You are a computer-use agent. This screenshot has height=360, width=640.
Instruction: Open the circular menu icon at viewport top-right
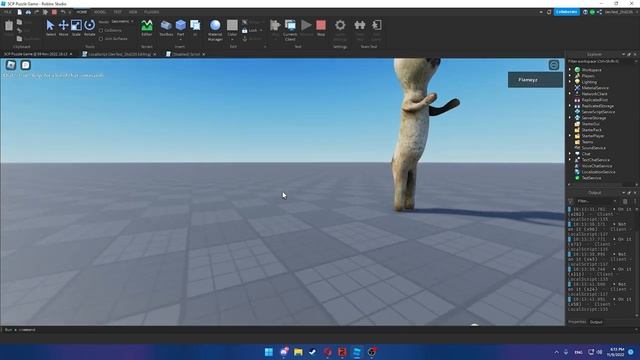tap(554, 65)
